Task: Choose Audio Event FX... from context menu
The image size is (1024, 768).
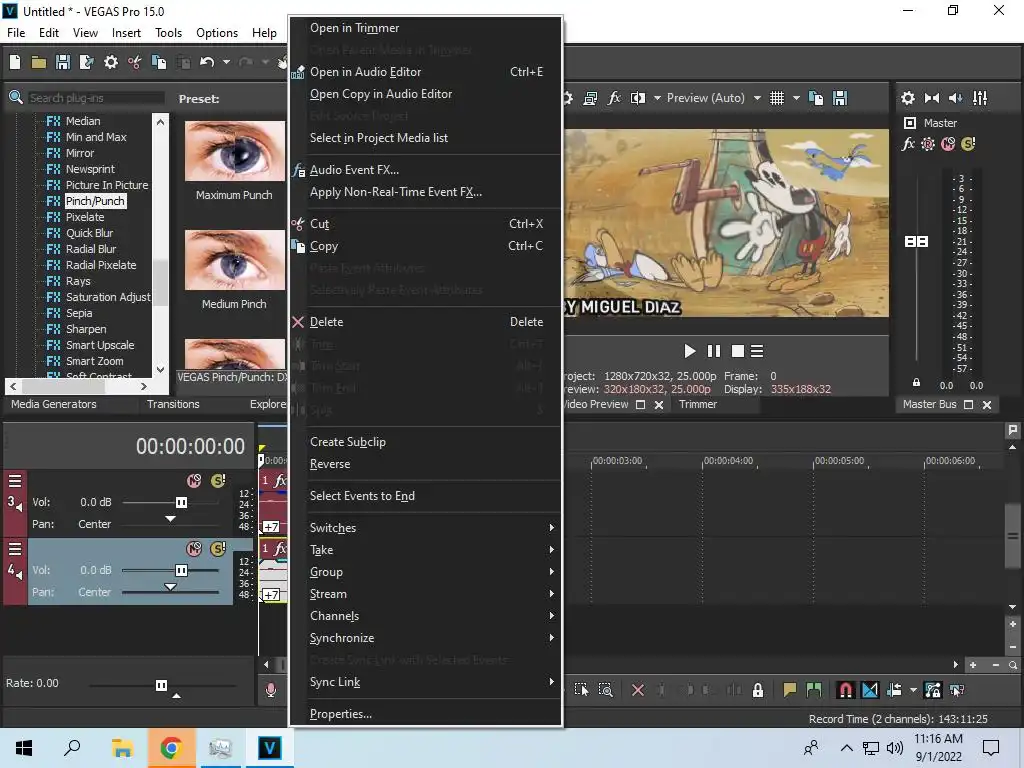Action: click(425, 170)
